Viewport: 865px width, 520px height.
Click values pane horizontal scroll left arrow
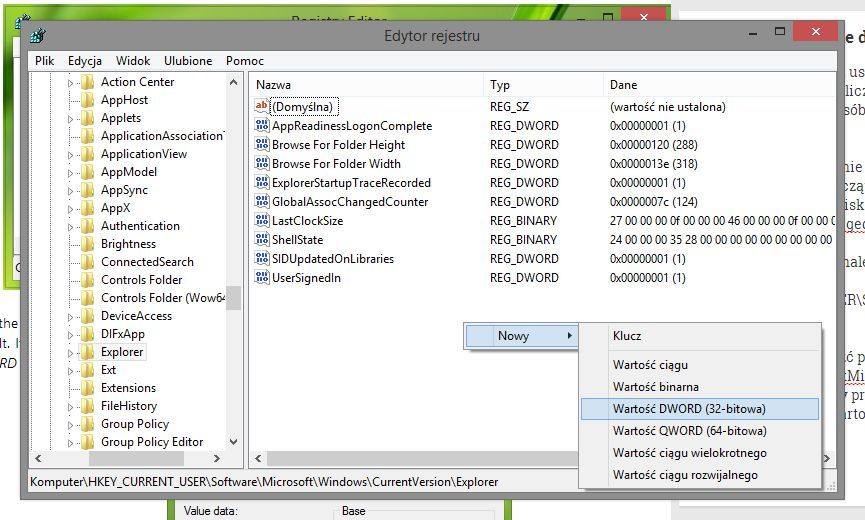(258, 458)
